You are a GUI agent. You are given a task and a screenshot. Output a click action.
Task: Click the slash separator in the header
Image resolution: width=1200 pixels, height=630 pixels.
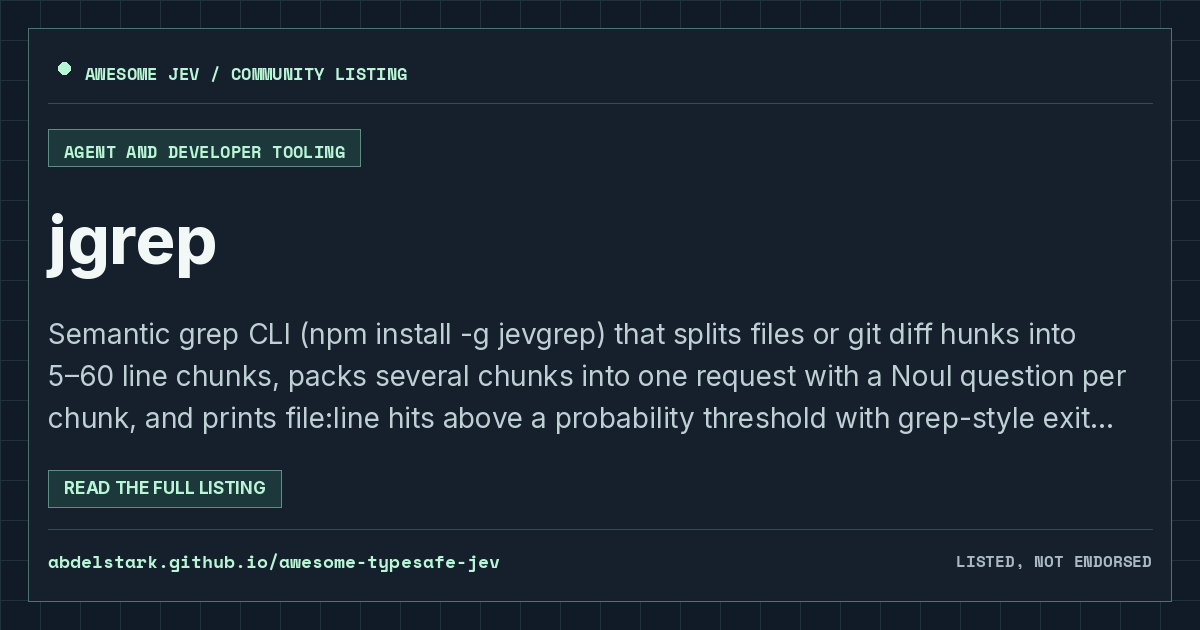pos(215,74)
